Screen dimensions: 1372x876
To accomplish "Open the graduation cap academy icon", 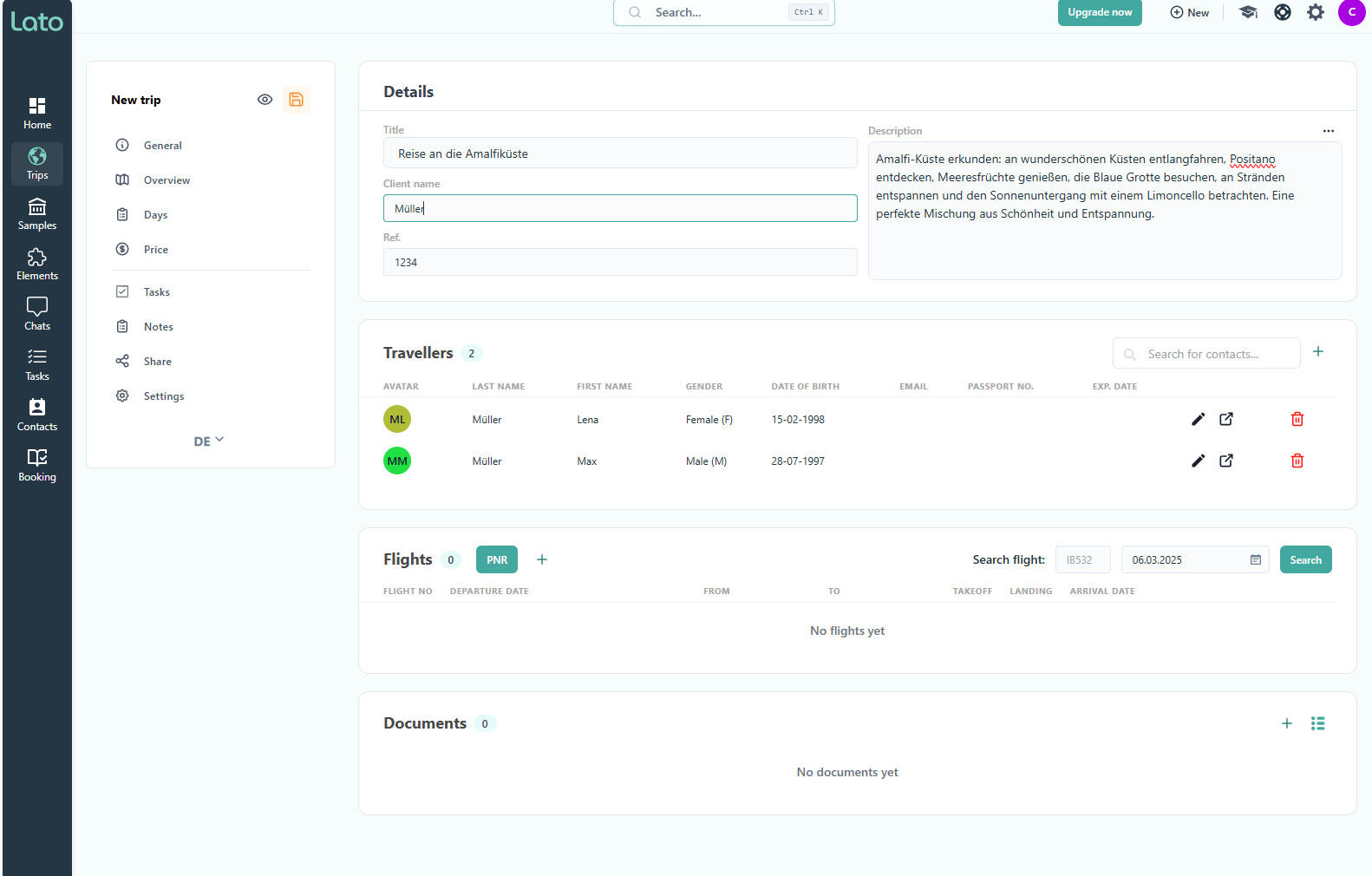I will click(x=1248, y=12).
